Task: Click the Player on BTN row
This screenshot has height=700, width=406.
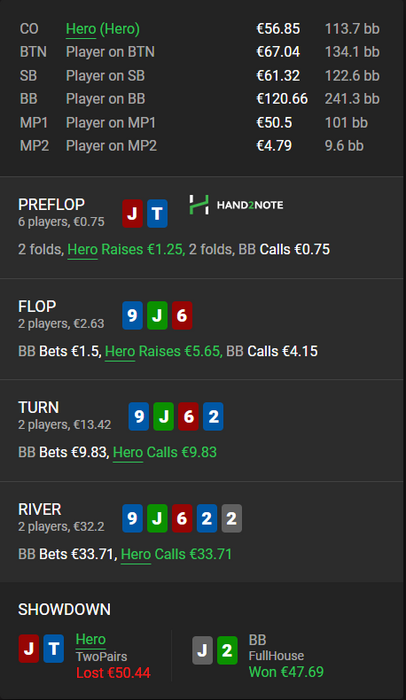Action: [200, 52]
